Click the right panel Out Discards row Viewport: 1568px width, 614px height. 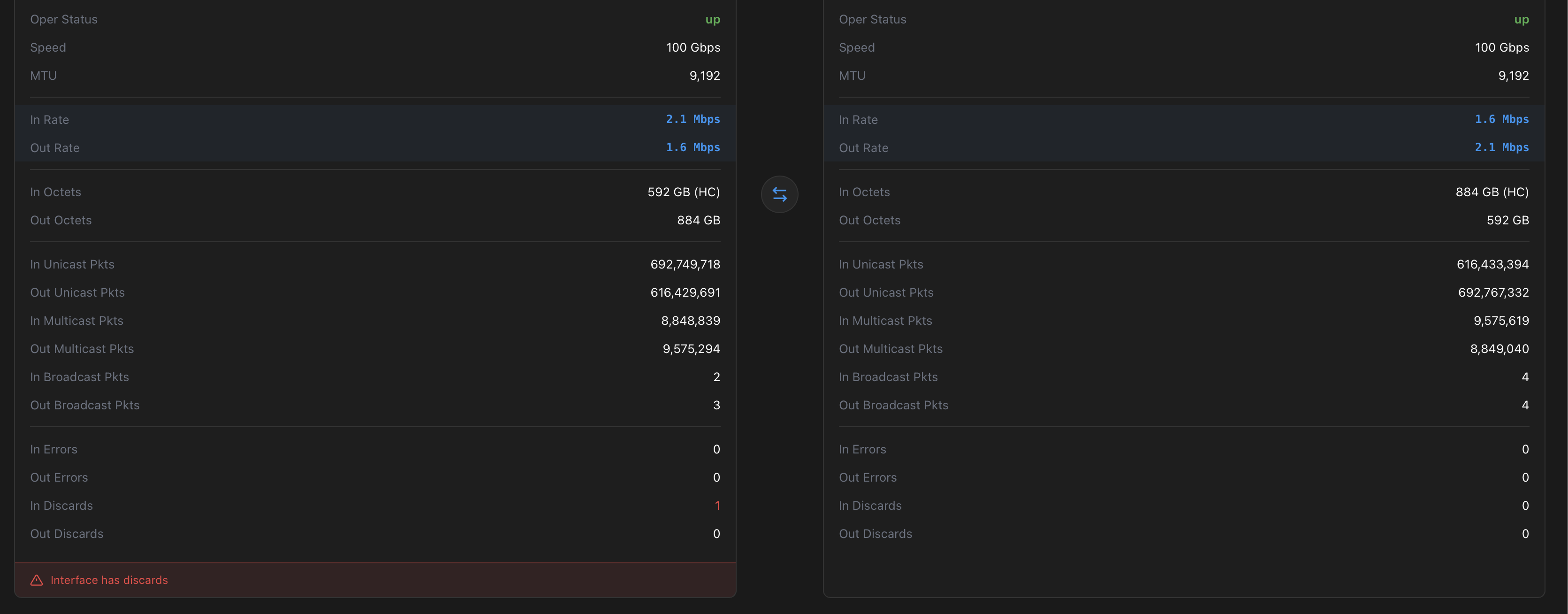click(1183, 534)
